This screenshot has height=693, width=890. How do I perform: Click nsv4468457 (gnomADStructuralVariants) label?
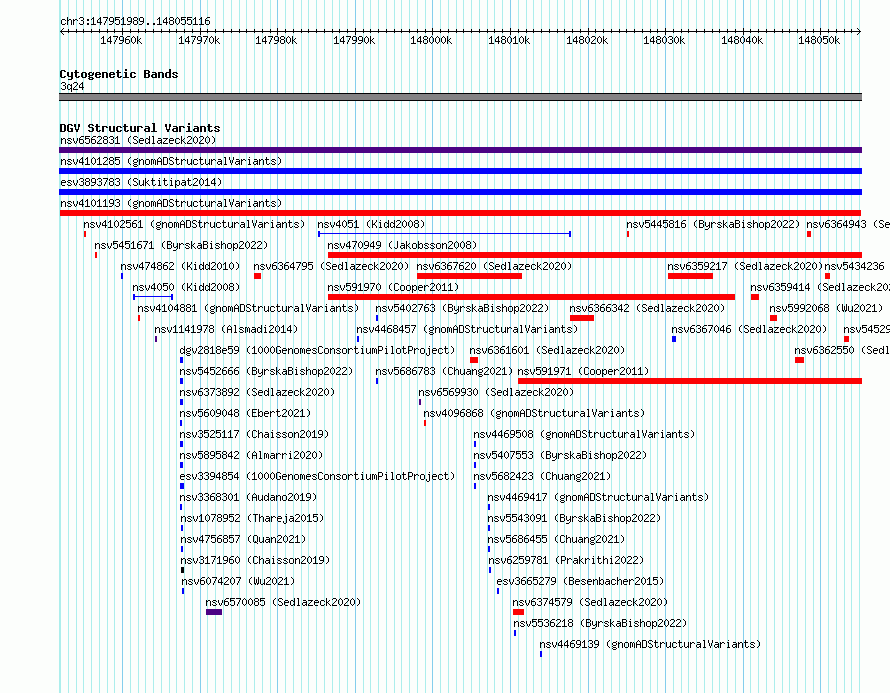467,329
